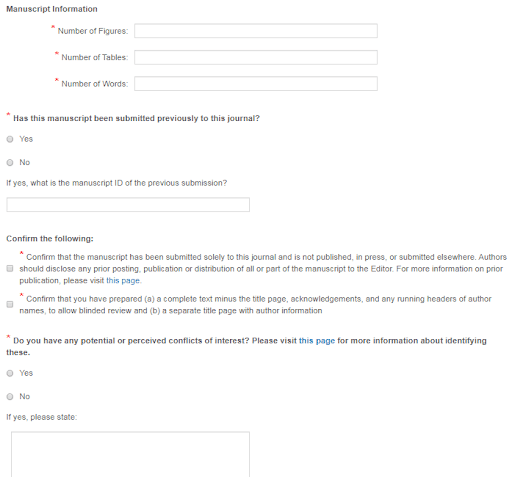This screenshot has height=477, width=512.
Task: Click the 'If yes, what is the manuscript ID' text
Action: pos(117,183)
